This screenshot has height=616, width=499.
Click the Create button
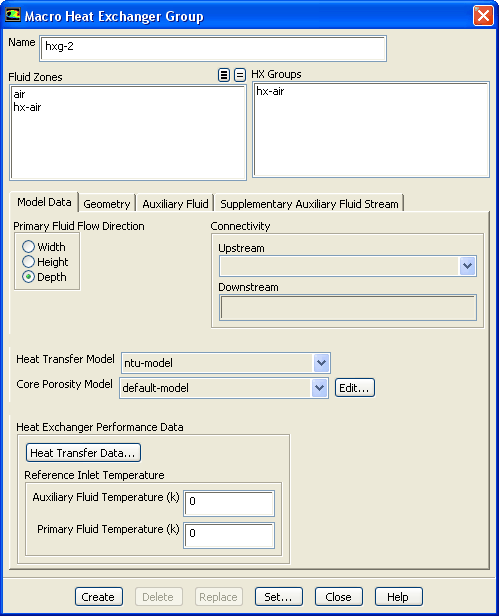[x=99, y=597]
